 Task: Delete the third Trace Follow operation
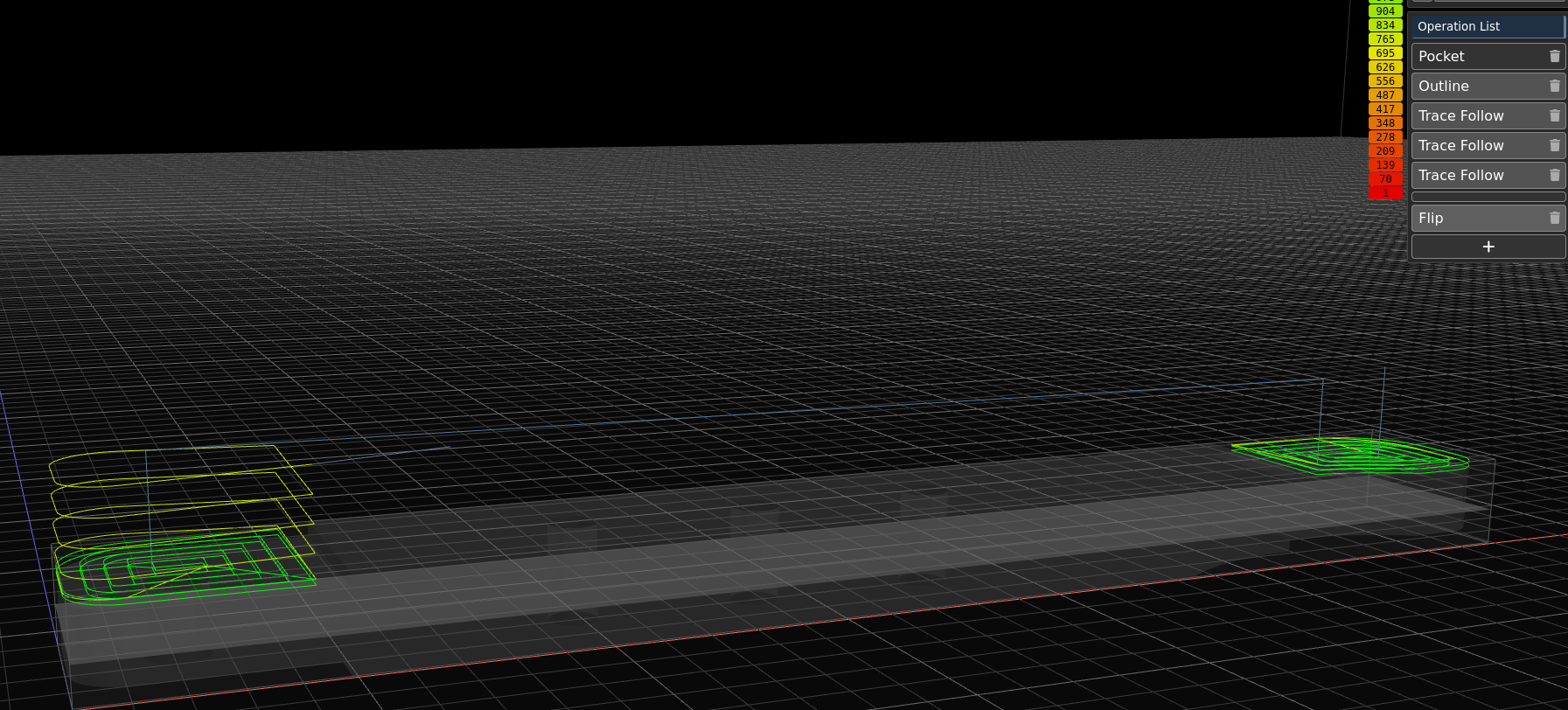tap(1554, 175)
